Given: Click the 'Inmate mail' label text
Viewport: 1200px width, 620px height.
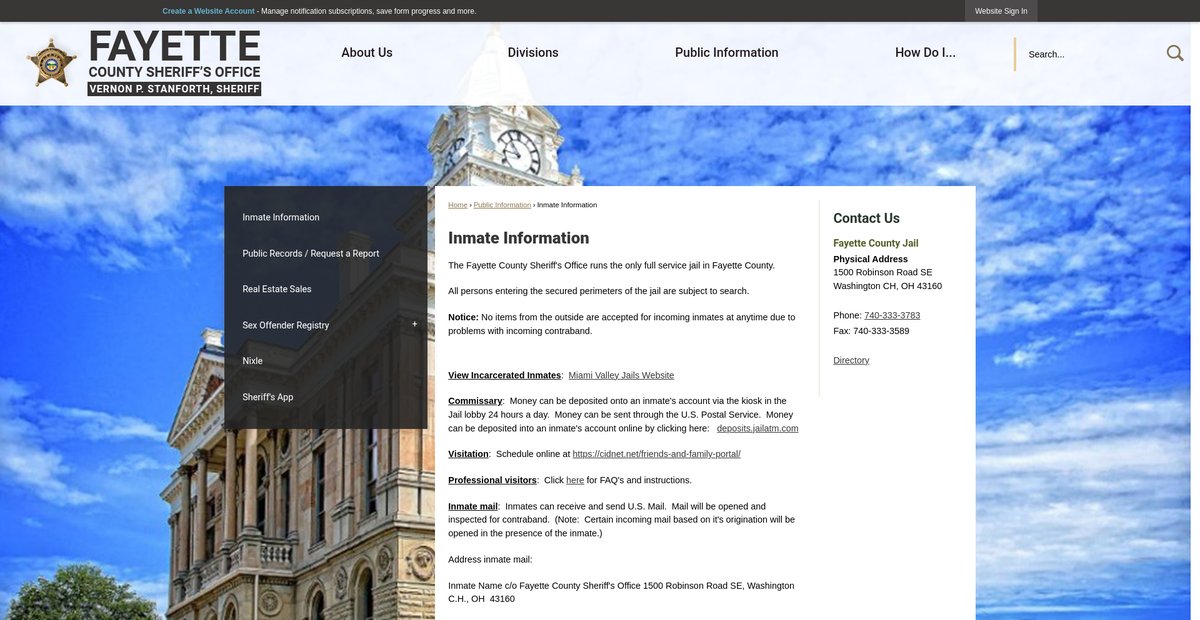Looking at the screenshot, I should 473,506.
